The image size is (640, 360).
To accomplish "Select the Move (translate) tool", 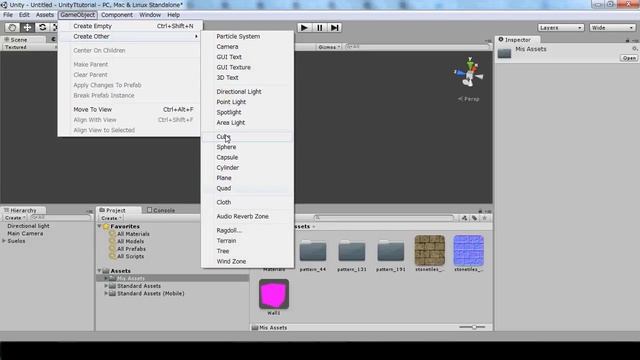I will [27, 27].
